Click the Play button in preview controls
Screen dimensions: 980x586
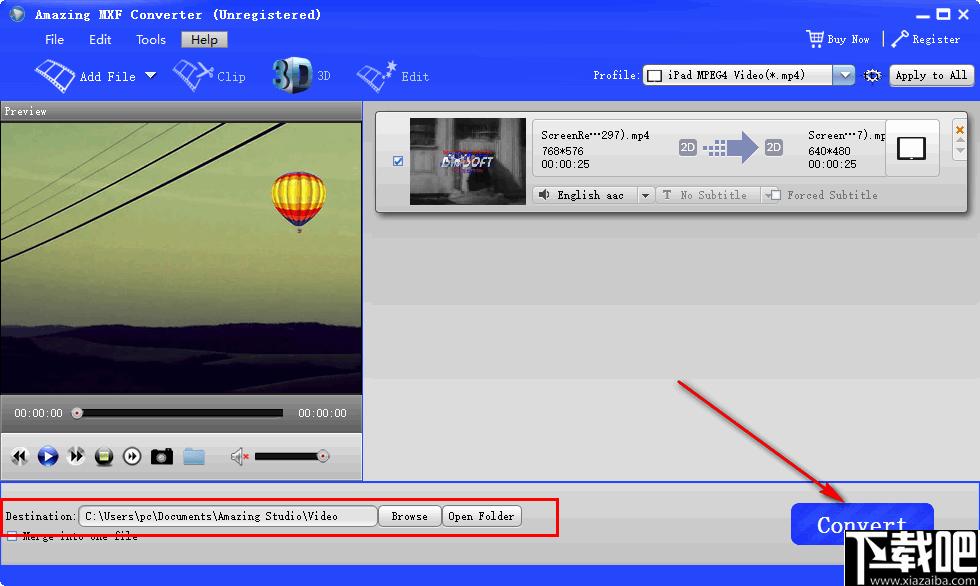pos(47,456)
